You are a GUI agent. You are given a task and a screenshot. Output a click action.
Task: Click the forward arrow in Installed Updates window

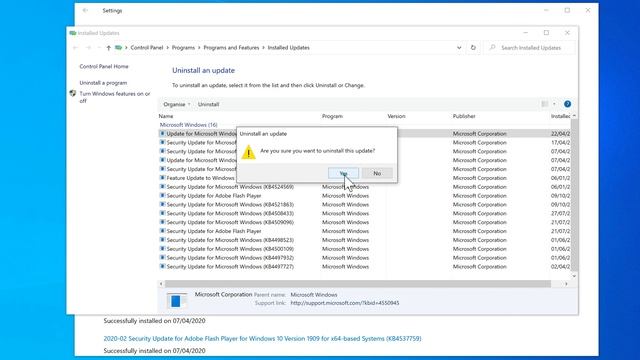(88, 48)
